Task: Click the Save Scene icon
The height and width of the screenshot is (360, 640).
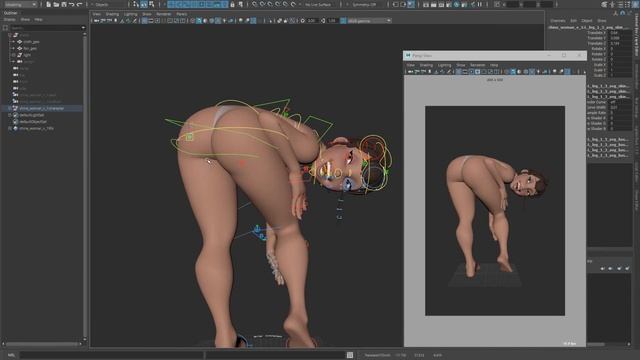Action: tap(64, 4)
